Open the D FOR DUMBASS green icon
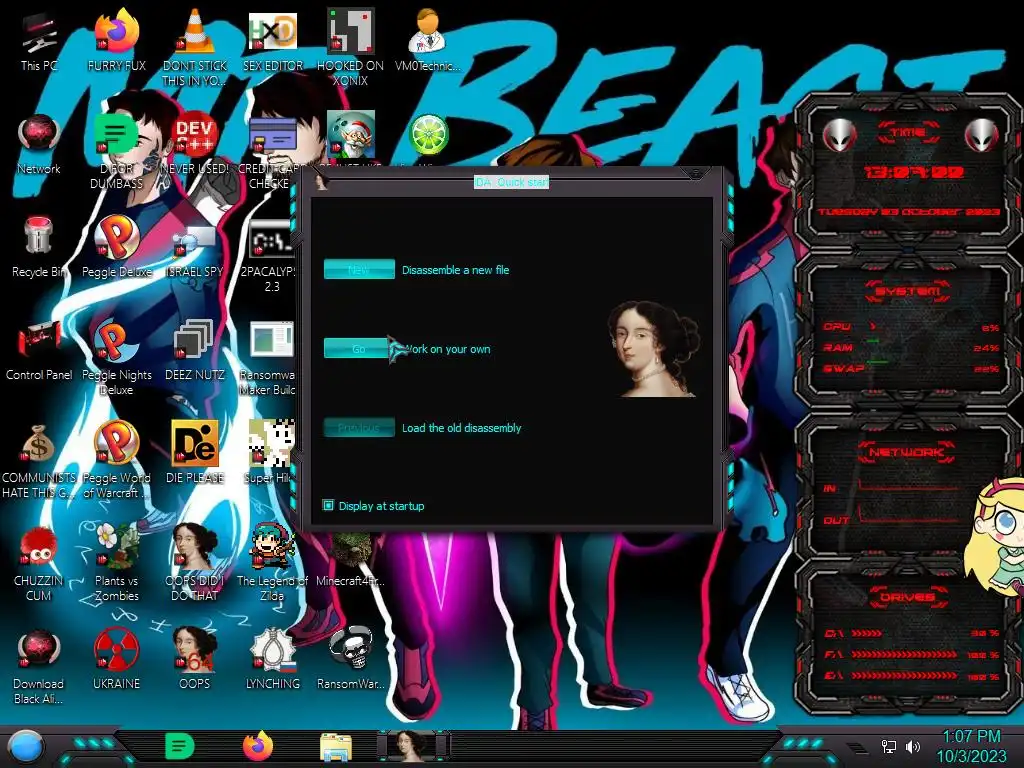 [x=116, y=150]
